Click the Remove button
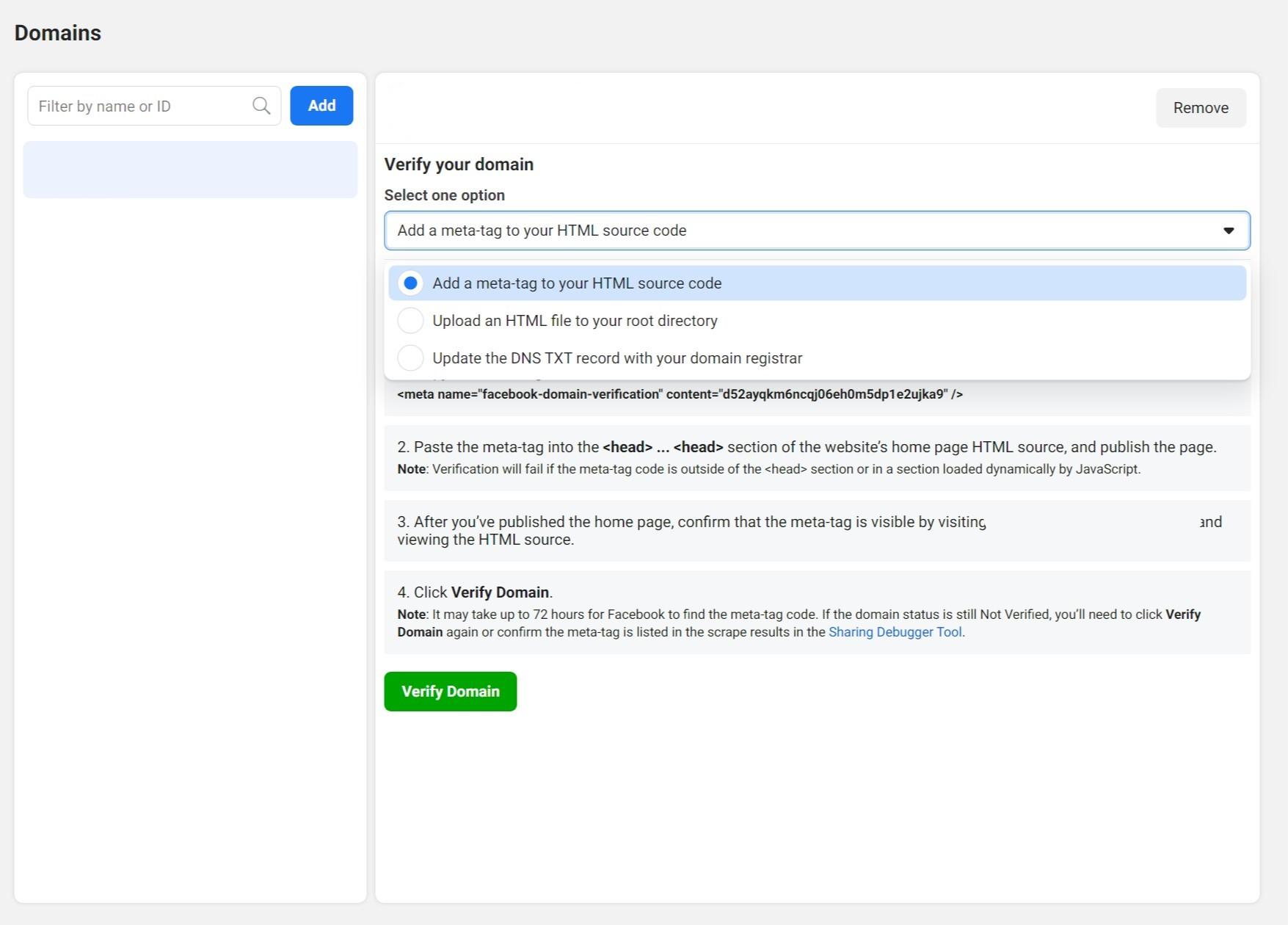 [x=1200, y=107]
